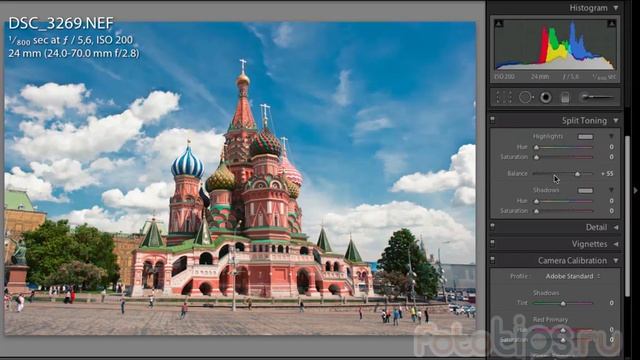The image size is (640, 360).
Task: Collapse the Histogram panel
Action: click(616, 8)
